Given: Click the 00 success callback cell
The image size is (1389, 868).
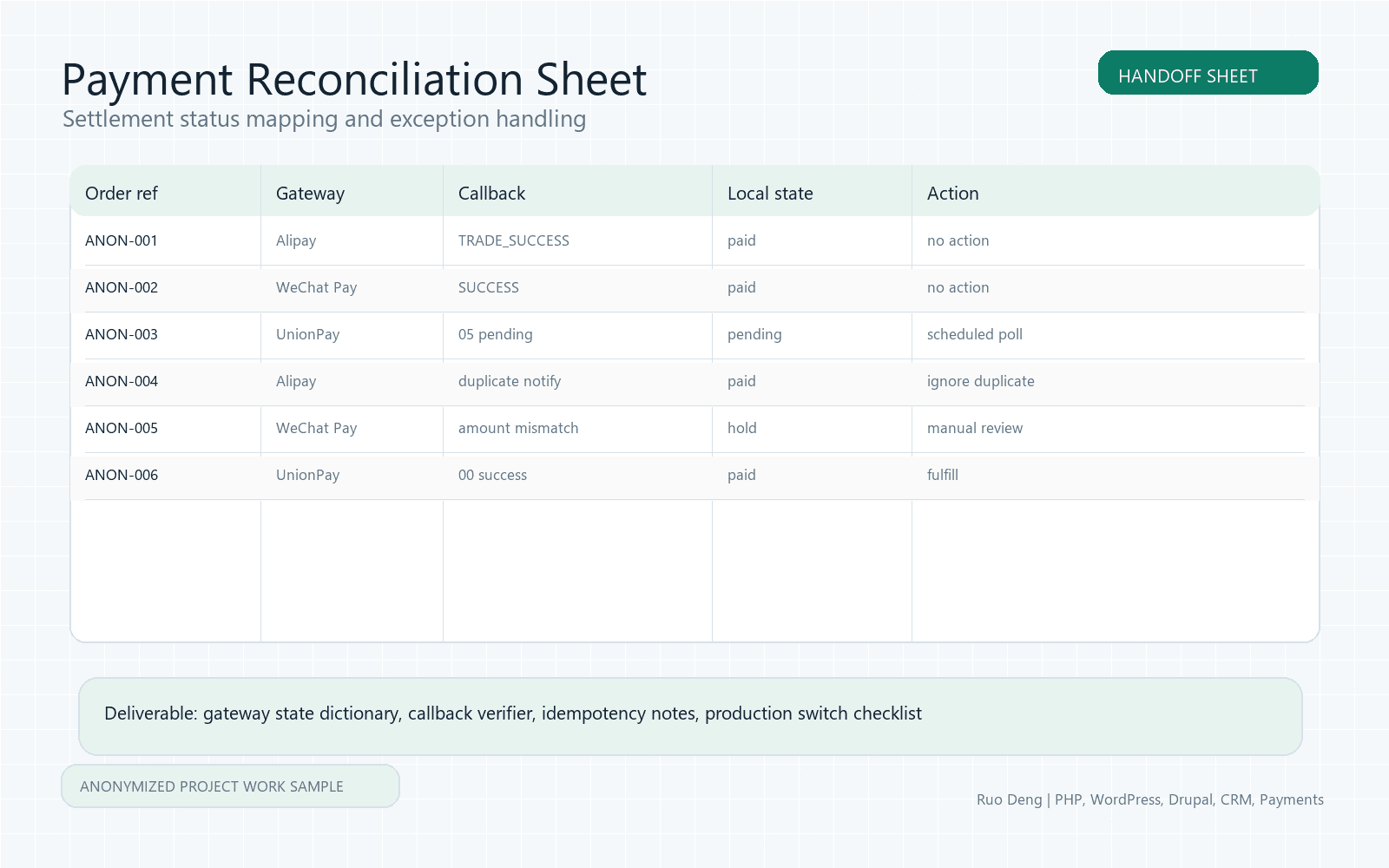Looking at the screenshot, I should (x=492, y=475).
